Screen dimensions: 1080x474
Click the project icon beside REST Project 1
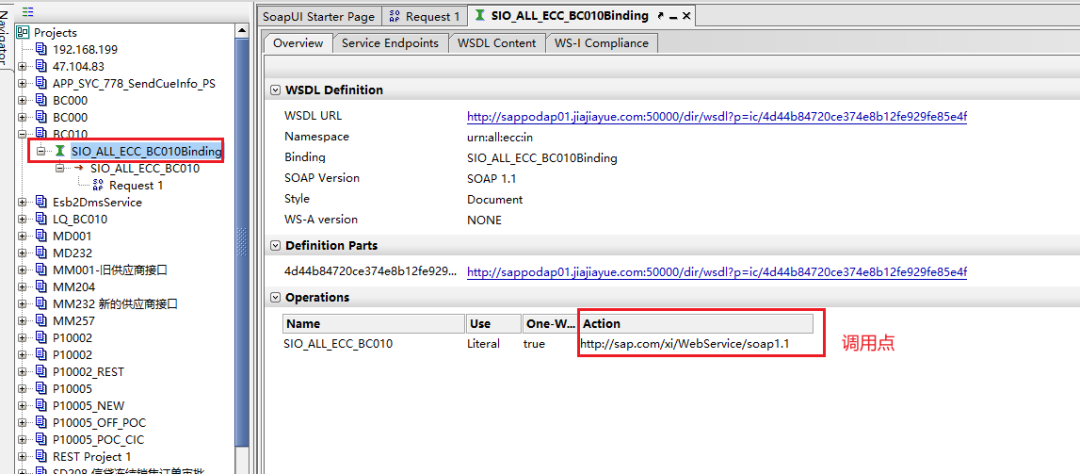[41, 456]
